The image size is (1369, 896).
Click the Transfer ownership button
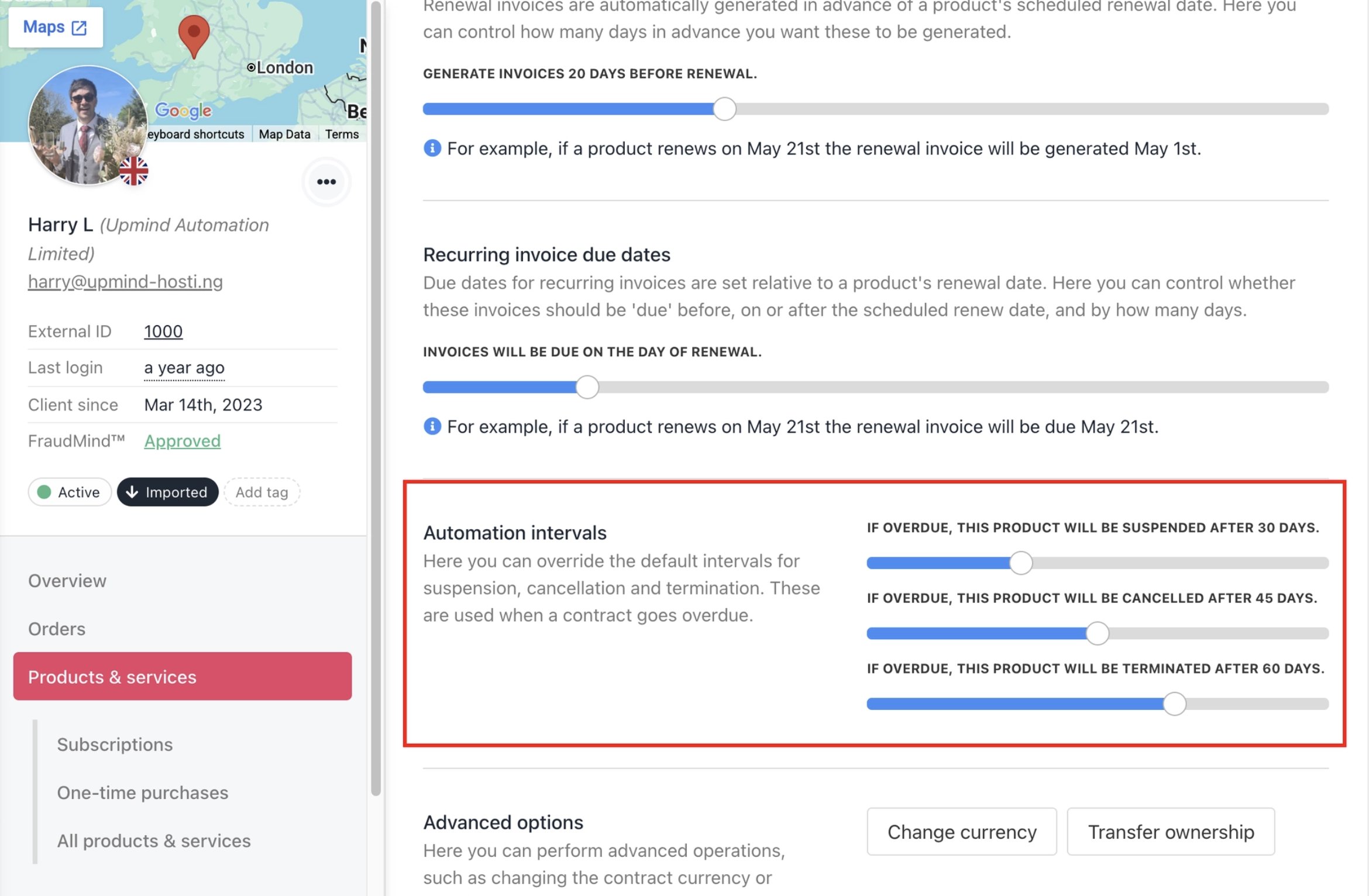(x=1171, y=832)
